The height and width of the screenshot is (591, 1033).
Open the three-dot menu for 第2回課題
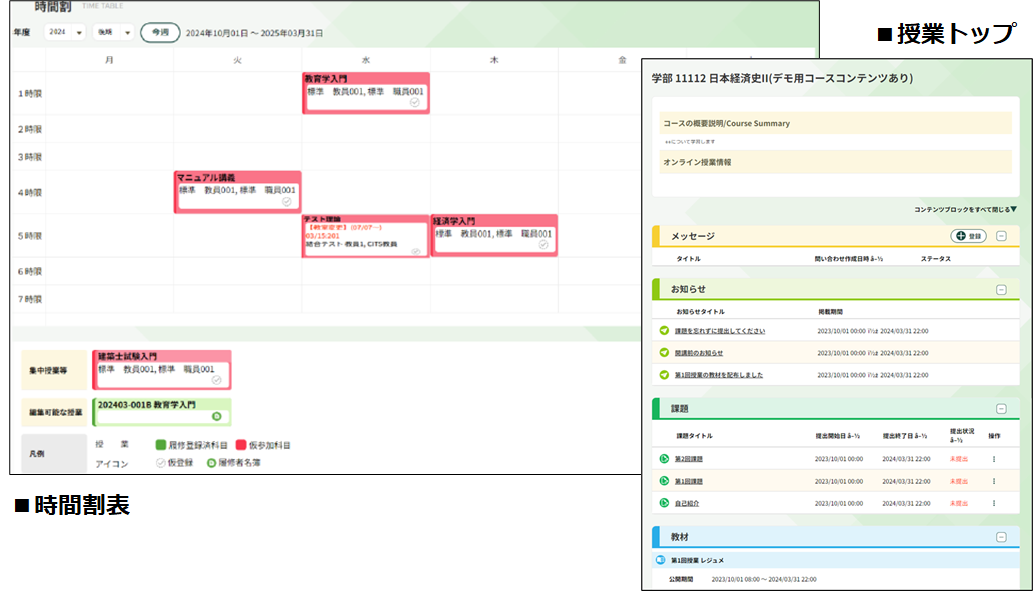coord(994,459)
